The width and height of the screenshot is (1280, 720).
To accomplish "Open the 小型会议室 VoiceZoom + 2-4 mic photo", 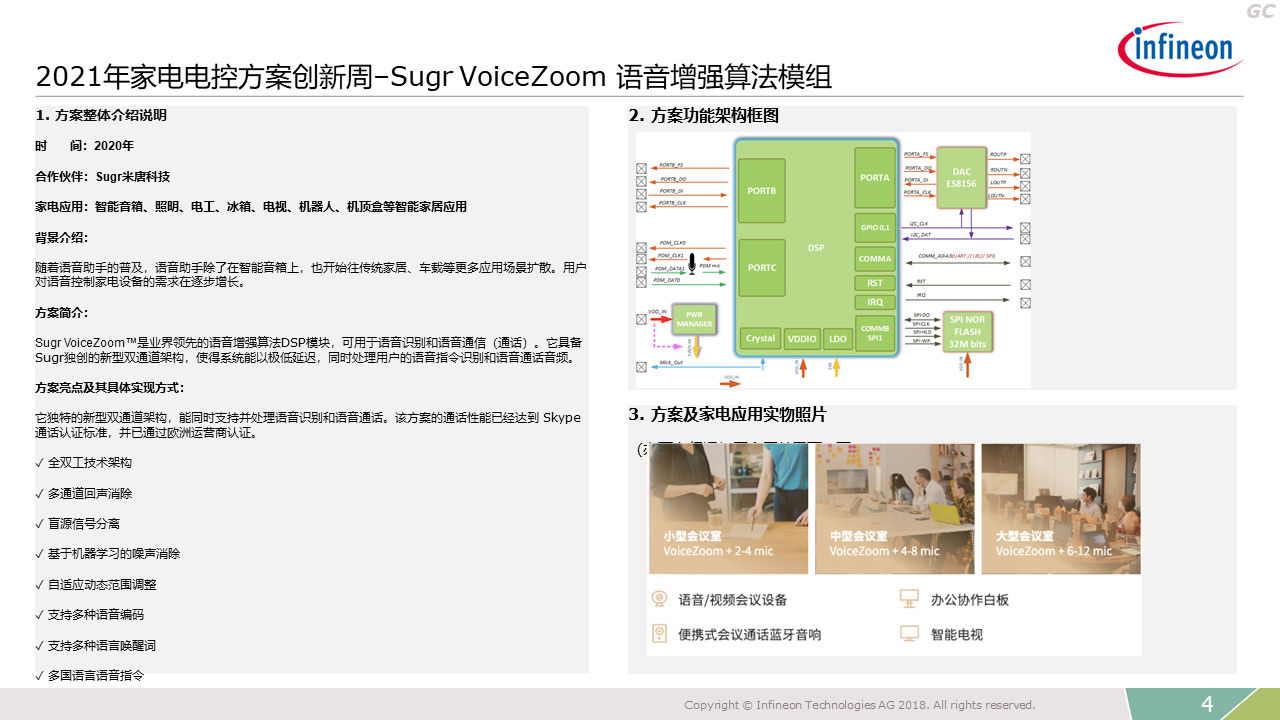I will tap(728, 509).
